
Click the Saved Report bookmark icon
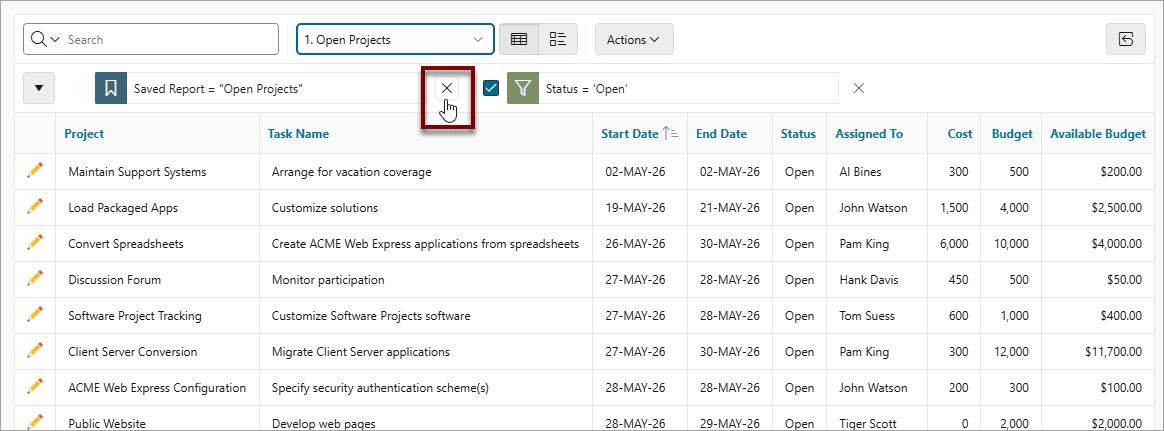point(111,88)
